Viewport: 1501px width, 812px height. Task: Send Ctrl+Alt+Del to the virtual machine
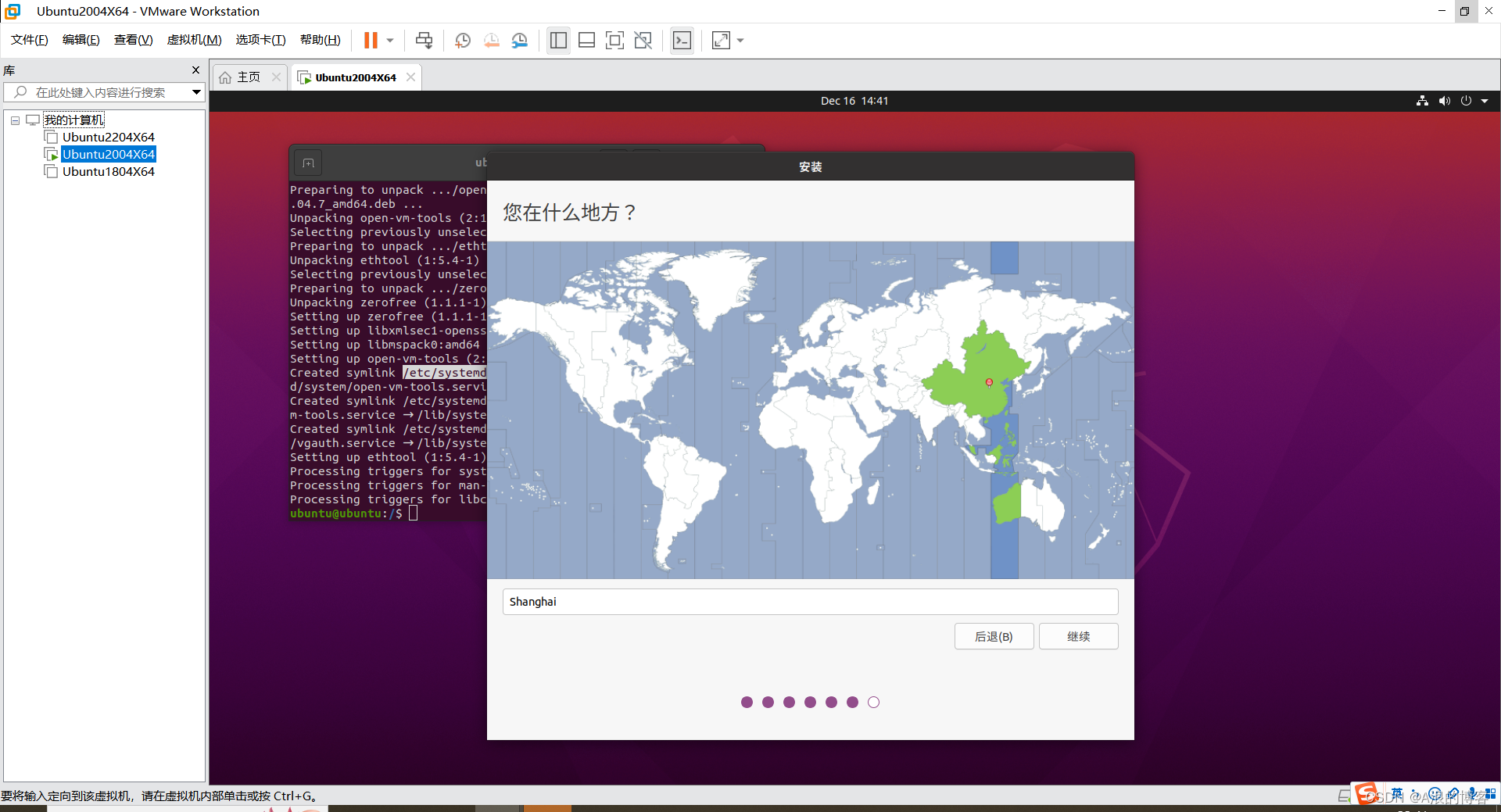[x=424, y=40]
